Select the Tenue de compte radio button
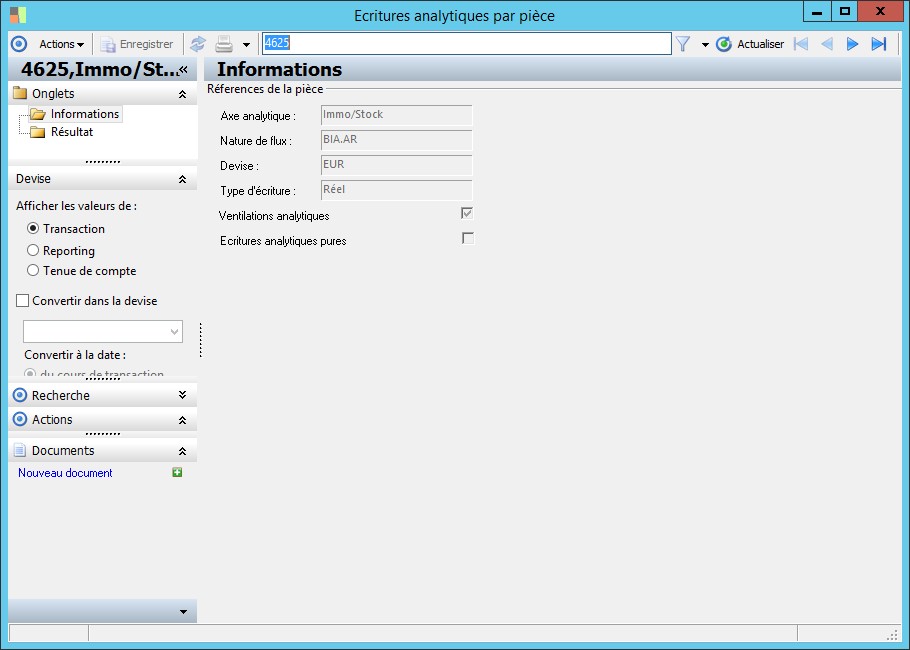 tap(33, 270)
